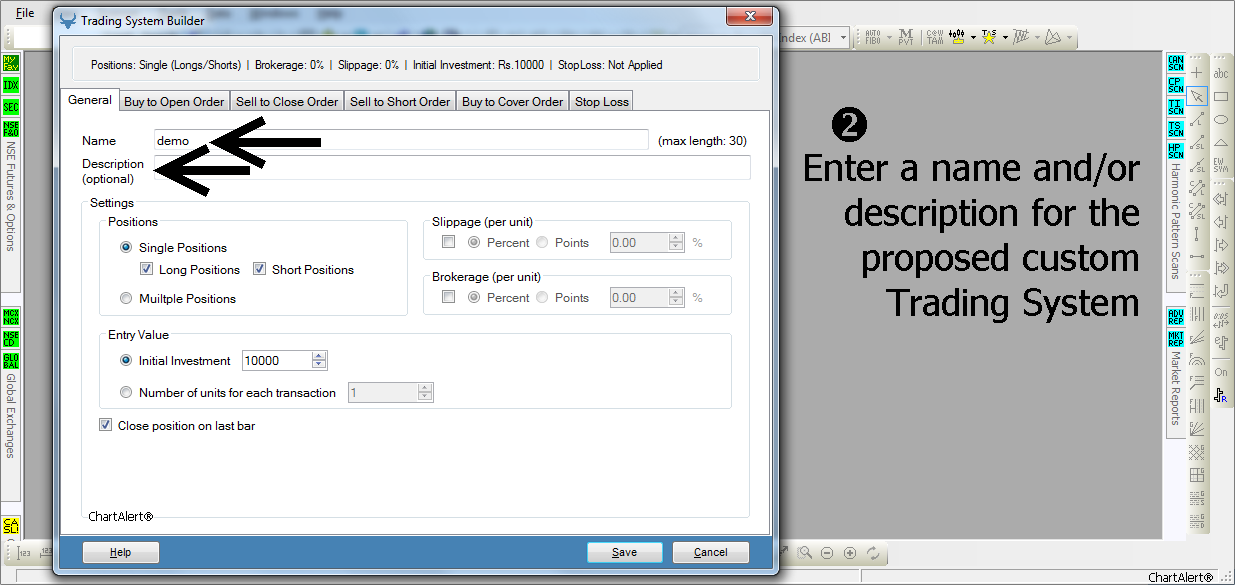The image size is (1235, 585).
Task: Click the Save button
Action: pyautogui.click(x=625, y=552)
